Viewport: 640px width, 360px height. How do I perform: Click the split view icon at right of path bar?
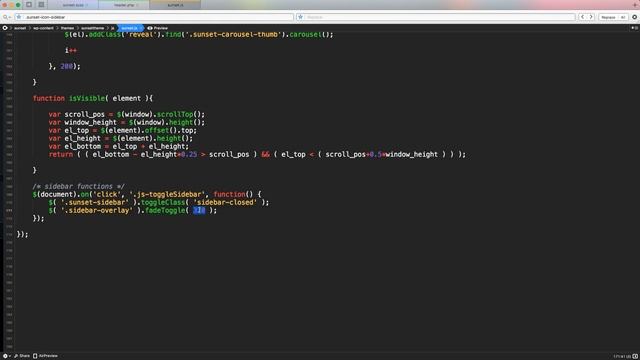coord(635,28)
